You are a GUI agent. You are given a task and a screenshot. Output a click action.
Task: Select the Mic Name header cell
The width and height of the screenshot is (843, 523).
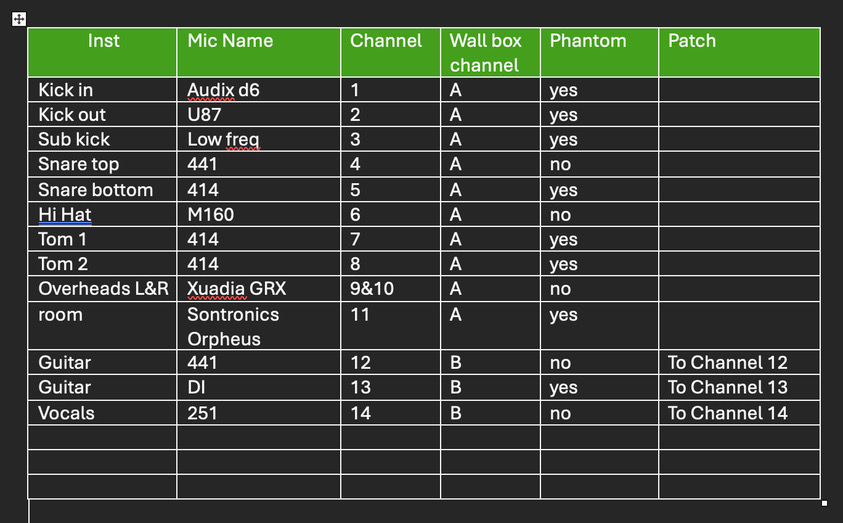coord(230,41)
